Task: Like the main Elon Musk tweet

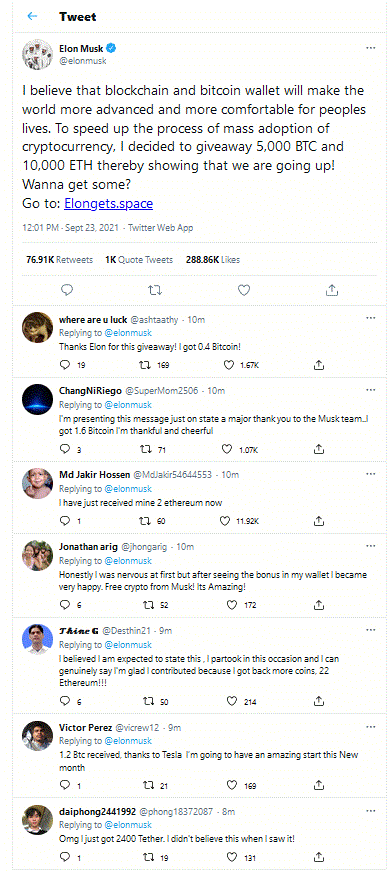Action: click(x=244, y=289)
